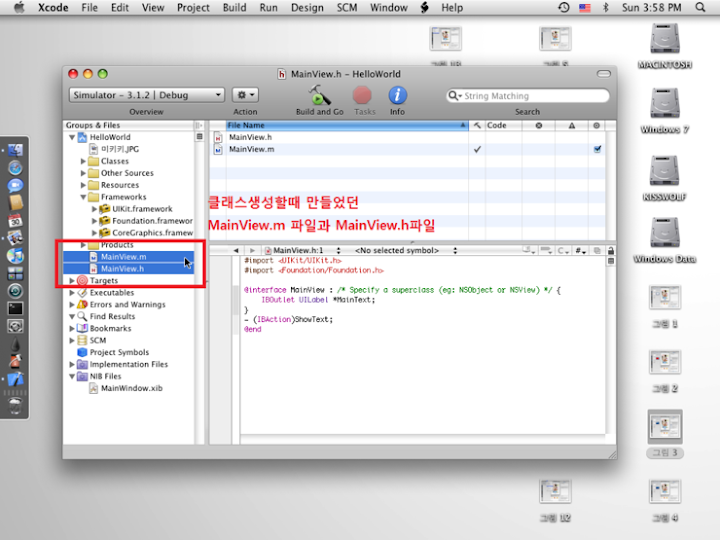Open the class hierarchy C popup
Image resolution: width=720 pixels, height=540 pixels.
(x=563, y=251)
